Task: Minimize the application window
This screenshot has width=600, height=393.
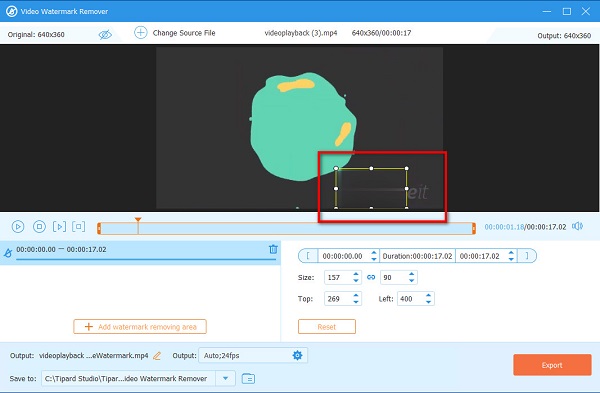Action: 547,11
